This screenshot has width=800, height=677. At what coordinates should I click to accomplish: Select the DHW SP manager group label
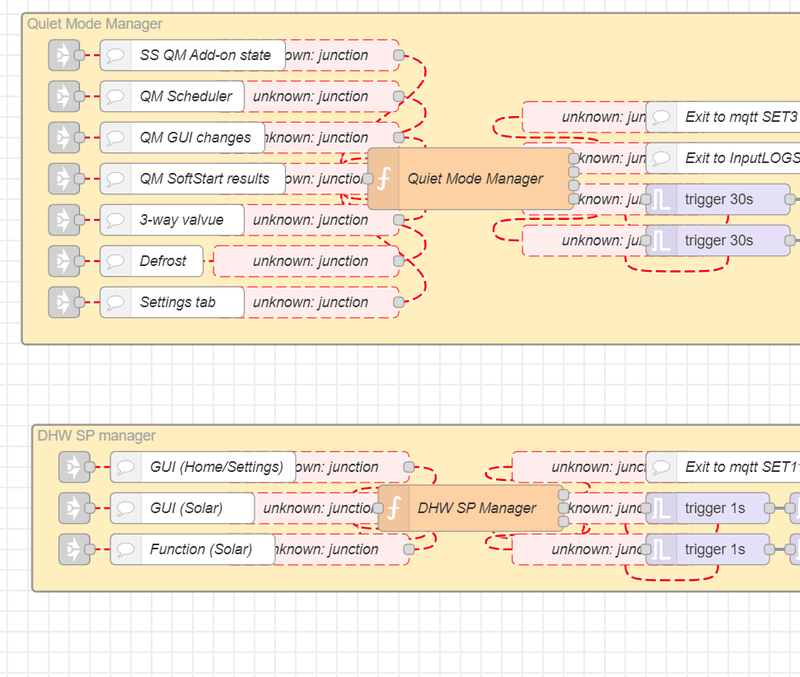96,436
